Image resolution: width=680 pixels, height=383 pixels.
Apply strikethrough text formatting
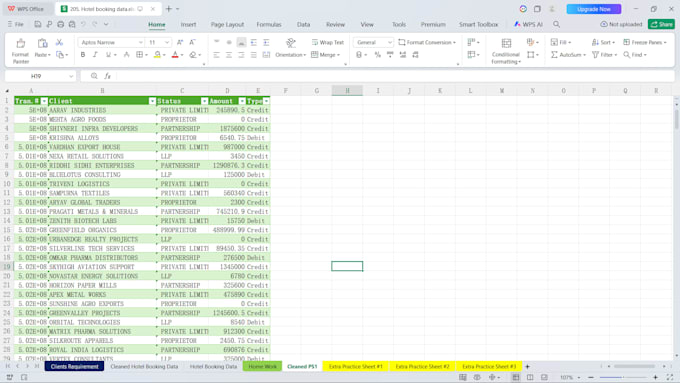[126, 55]
